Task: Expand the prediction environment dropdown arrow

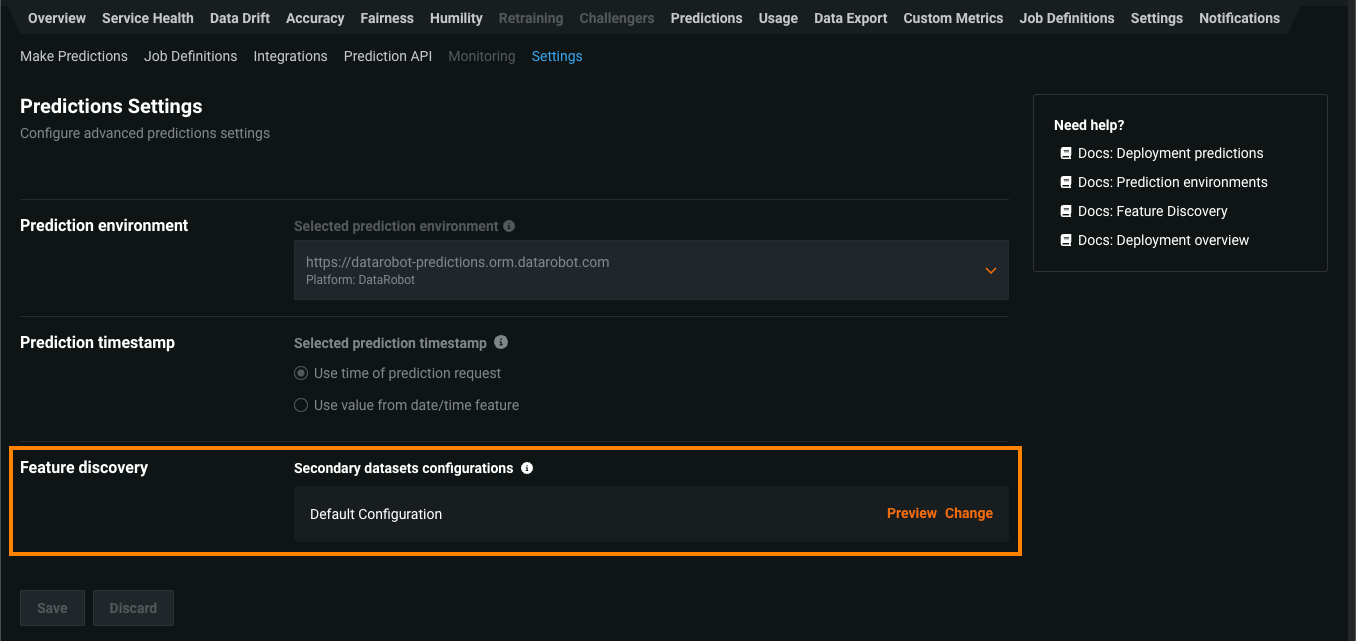Action: [x=990, y=270]
